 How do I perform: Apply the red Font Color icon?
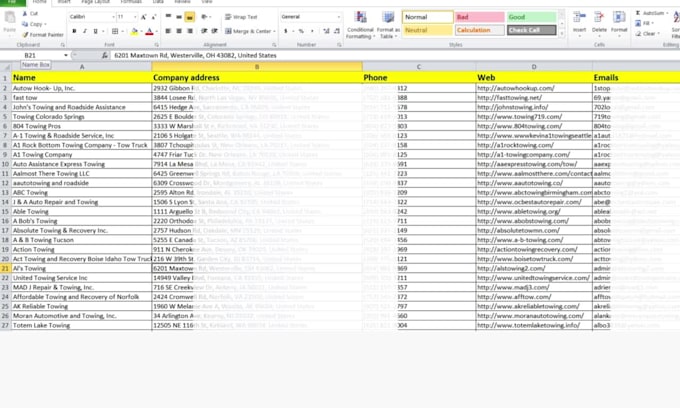tap(149, 31)
